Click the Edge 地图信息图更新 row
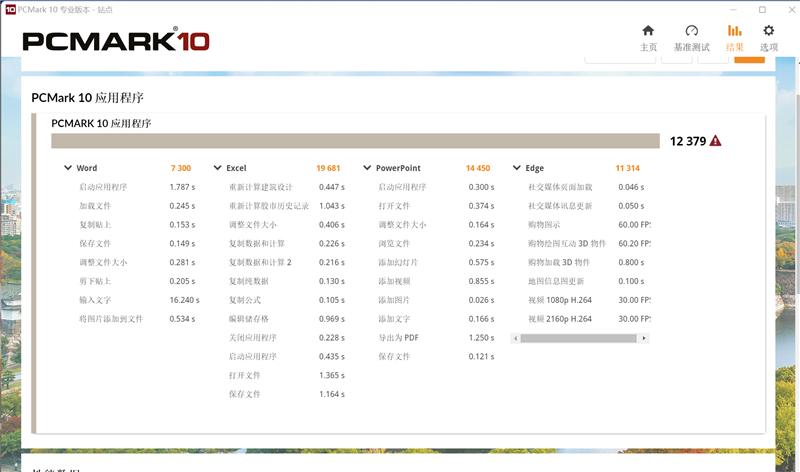This screenshot has height=472, width=800. pos(587,281)
